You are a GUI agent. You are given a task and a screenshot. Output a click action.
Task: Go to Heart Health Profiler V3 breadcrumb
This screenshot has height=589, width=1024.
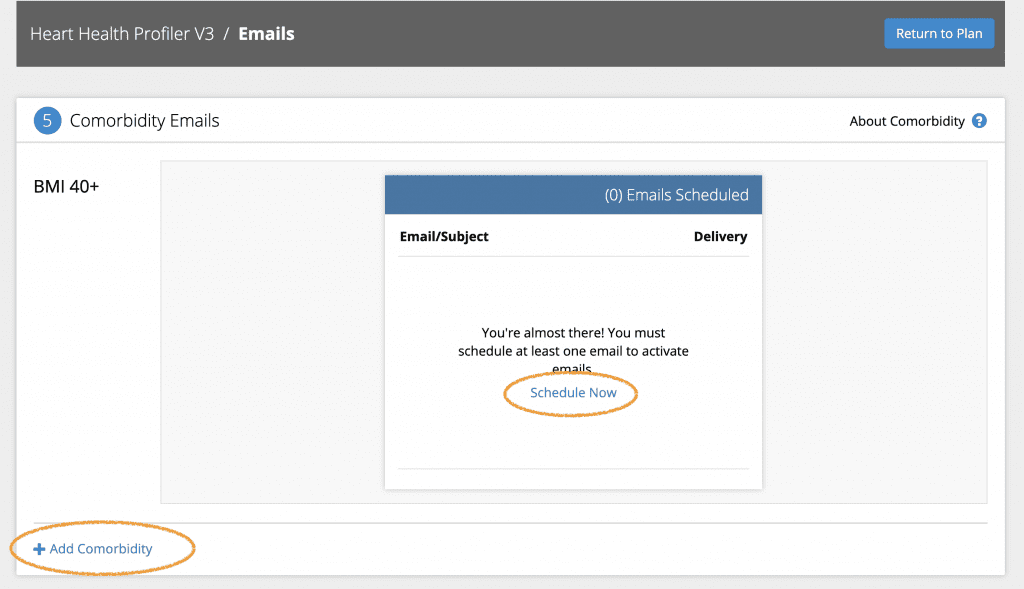point(122,34)
